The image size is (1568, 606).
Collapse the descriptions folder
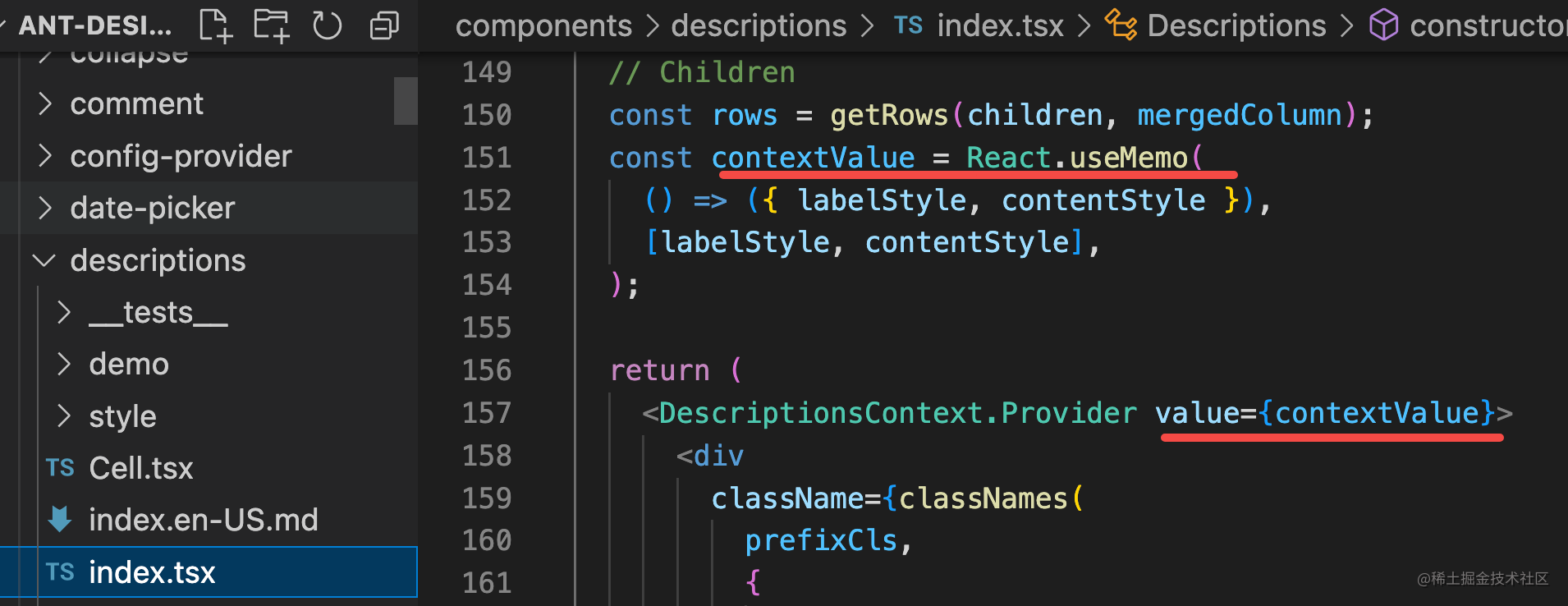[x=44, y=261]
